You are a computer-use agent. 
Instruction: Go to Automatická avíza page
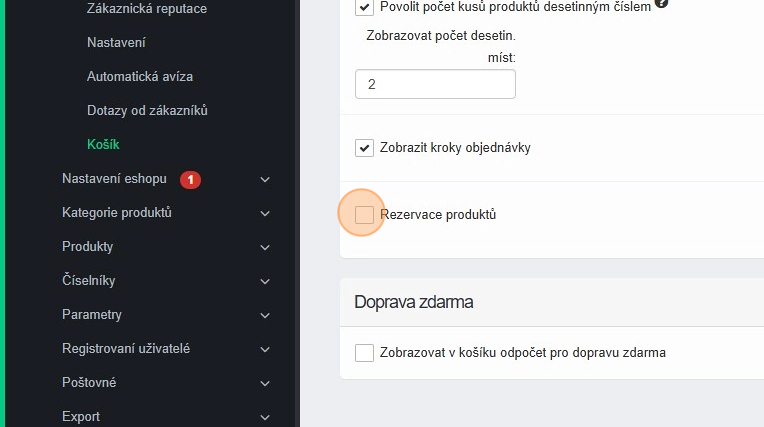point(140,77)
